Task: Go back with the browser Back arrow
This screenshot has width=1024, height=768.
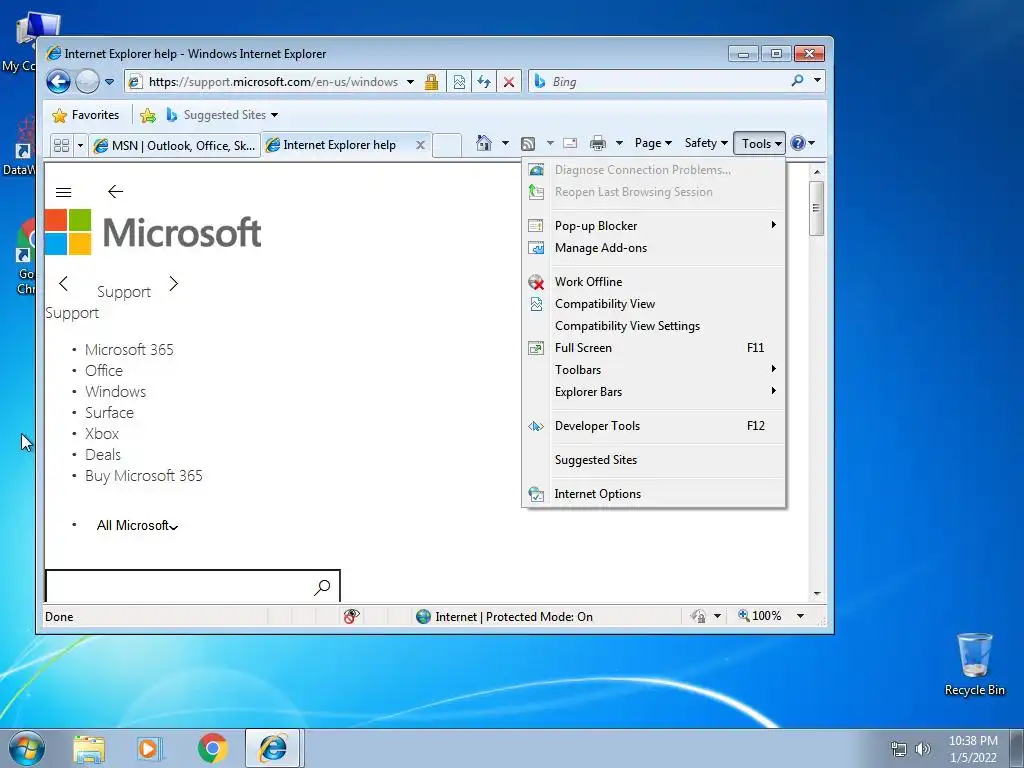Action: [58, 82]
